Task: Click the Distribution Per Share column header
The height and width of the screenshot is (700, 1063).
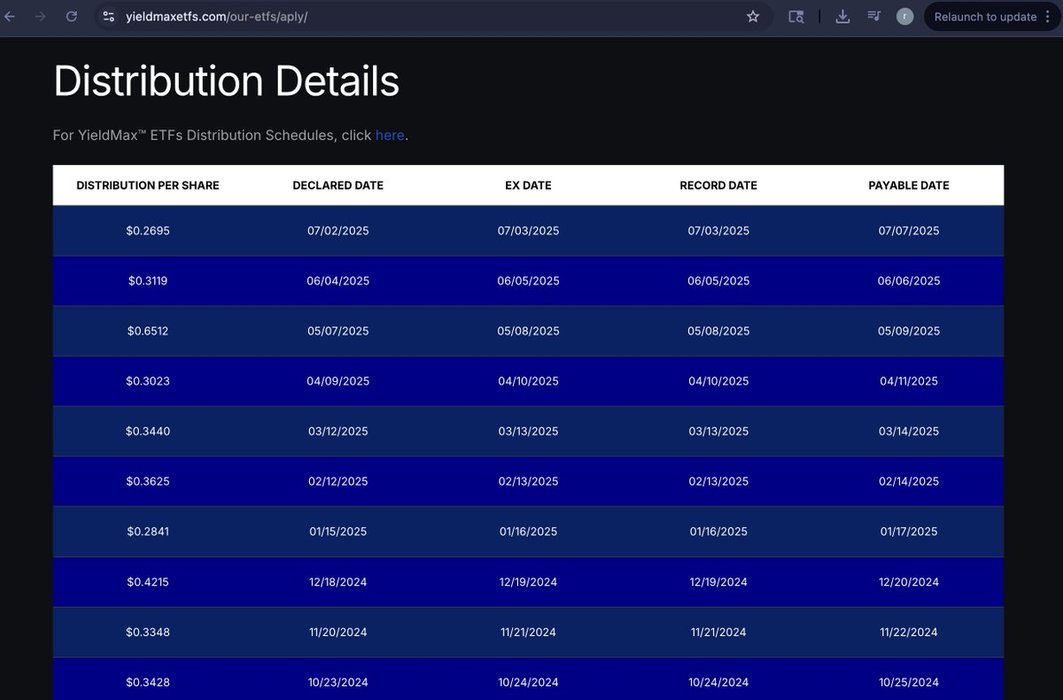Action: [x=148, y=185]
